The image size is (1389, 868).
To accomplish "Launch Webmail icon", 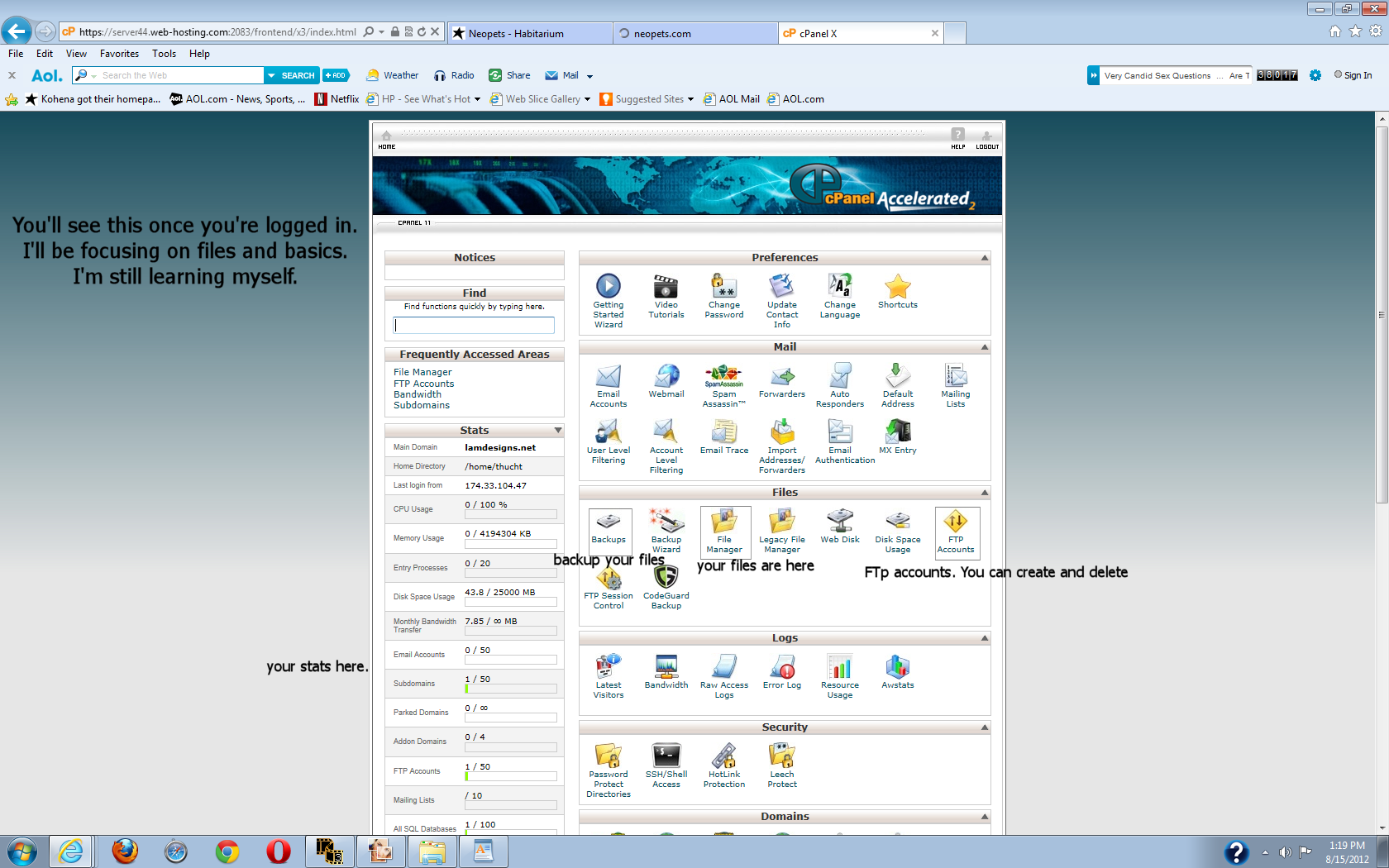I will tap(666, 375).
